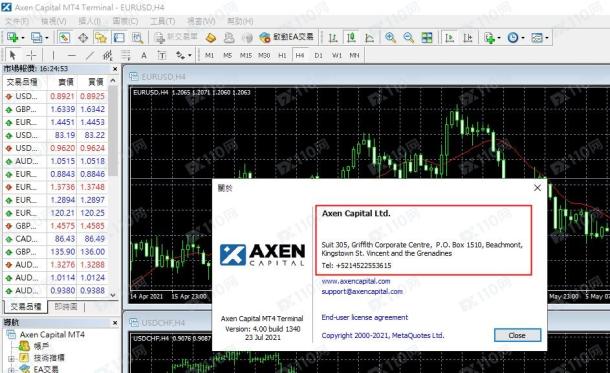Open the Profiles toolbar icon
The image size is (610, 373).
pyautogui.click(x=37, y=37)
